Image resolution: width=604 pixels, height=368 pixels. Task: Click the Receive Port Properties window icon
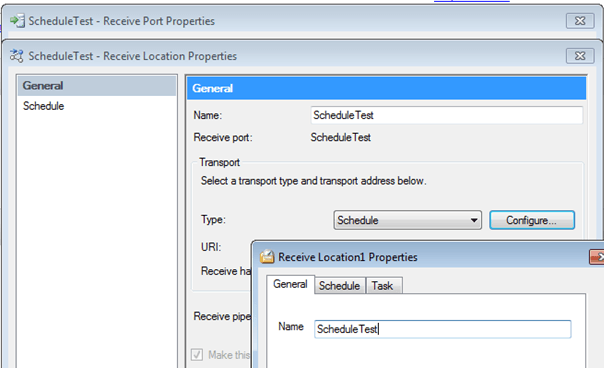(17, 21)
